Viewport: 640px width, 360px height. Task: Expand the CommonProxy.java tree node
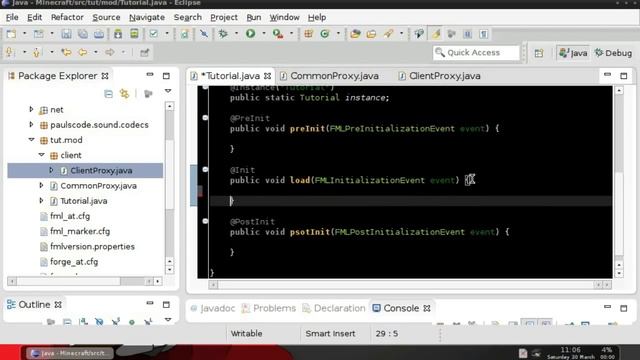(x=41, y=185)
